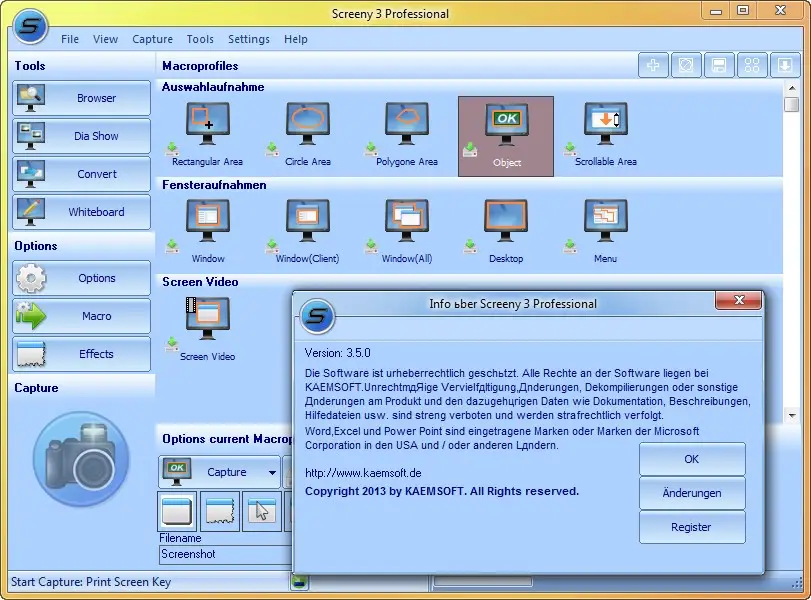
Task: Close the Info über Screeny dialog
Action: tap(739, 300)
